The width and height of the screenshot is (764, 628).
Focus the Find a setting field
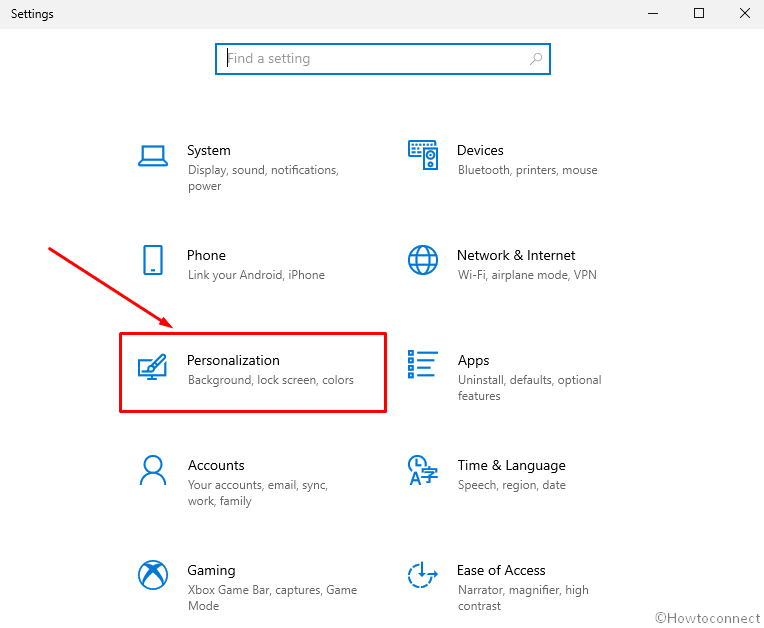[x=383, y=59]
